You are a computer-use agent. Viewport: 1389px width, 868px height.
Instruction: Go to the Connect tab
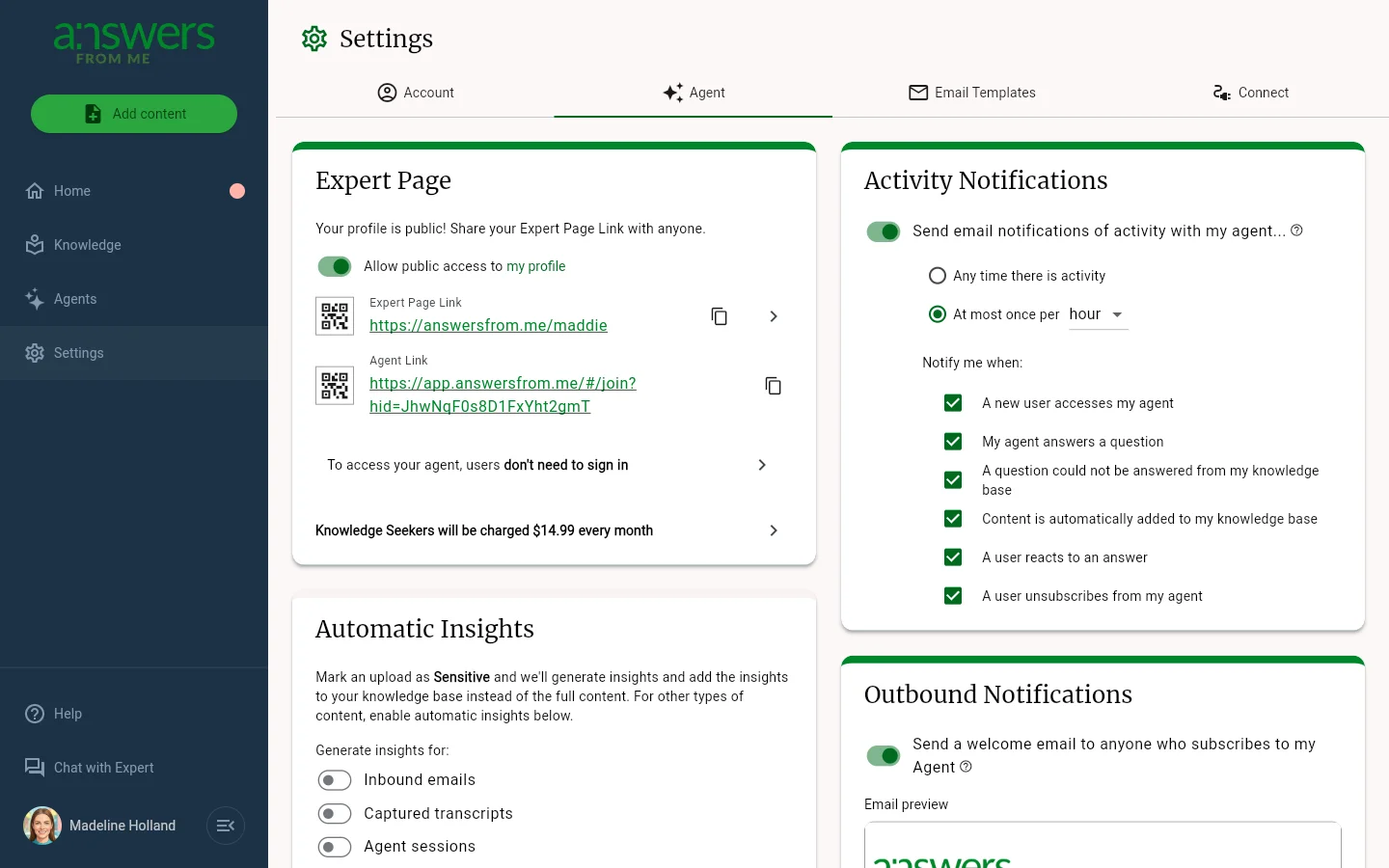[1250, 93]
